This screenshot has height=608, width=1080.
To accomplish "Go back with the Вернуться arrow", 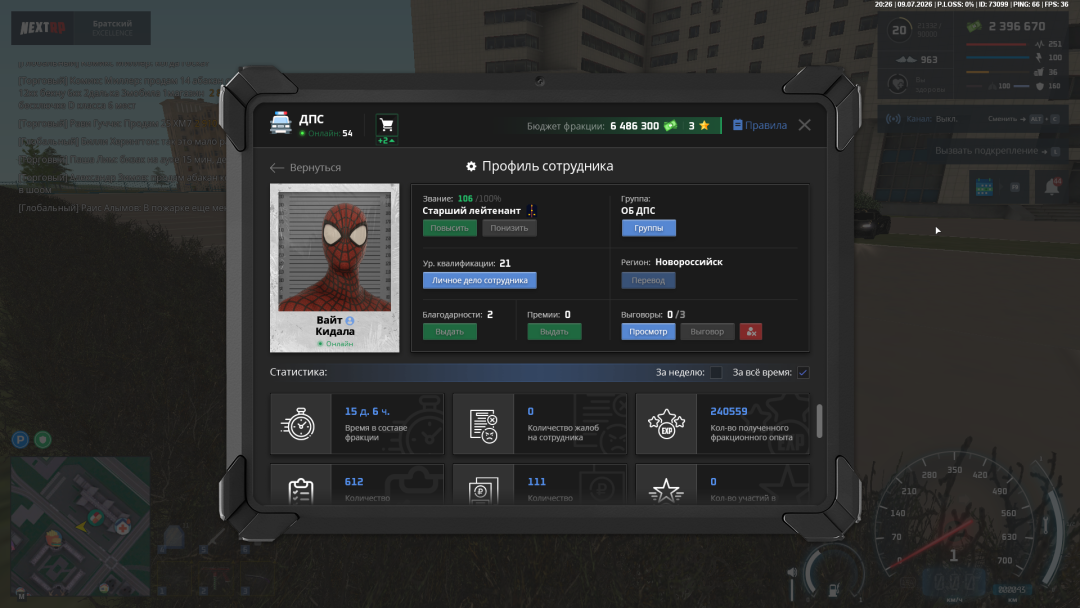I will (305, 167).
